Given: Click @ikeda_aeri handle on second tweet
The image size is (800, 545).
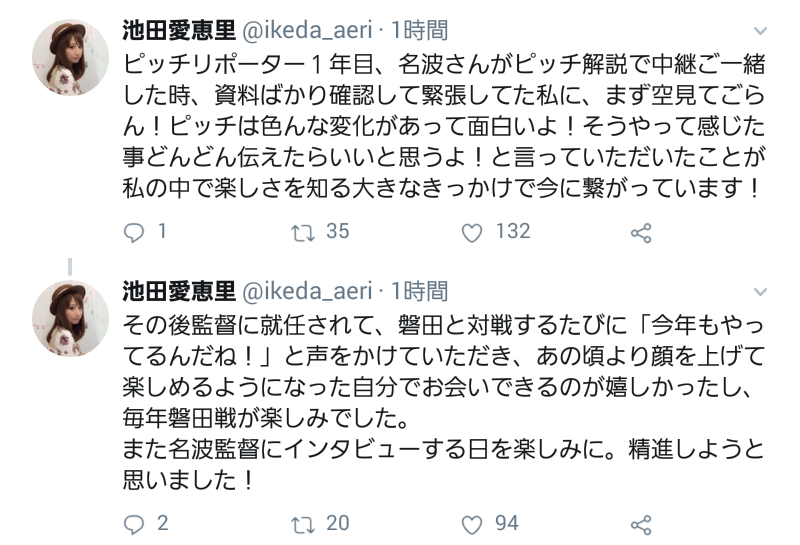Looking at the screenshot, I should pos(306,291).
